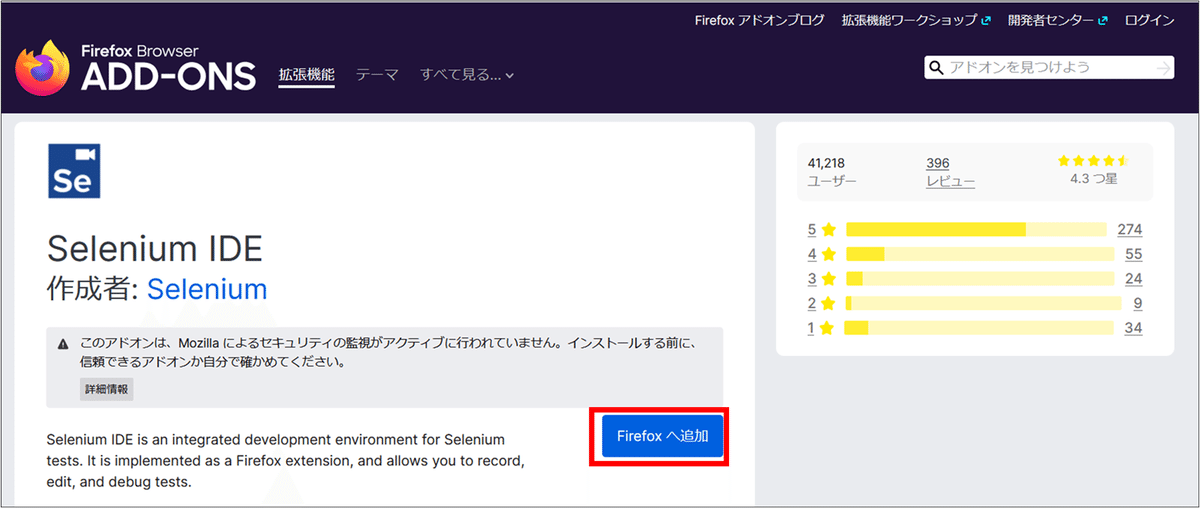Click the 4-star rating bar
This screenshot has width=1200, height=508.
(x=980, y=254)
